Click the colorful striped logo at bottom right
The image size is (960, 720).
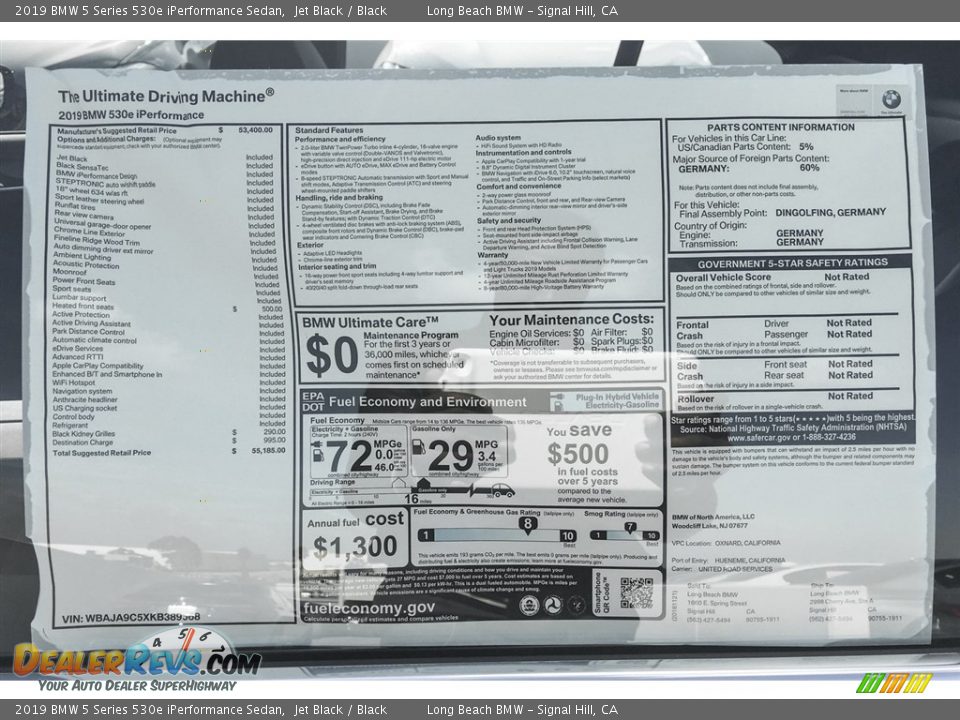tap(894, 683)
